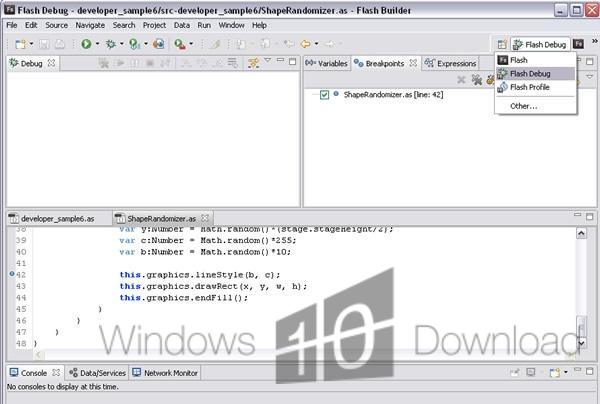600x404 pixels.
Task: Click Remove Selected Breakpoint X icon
Action: tap(461, 80)
